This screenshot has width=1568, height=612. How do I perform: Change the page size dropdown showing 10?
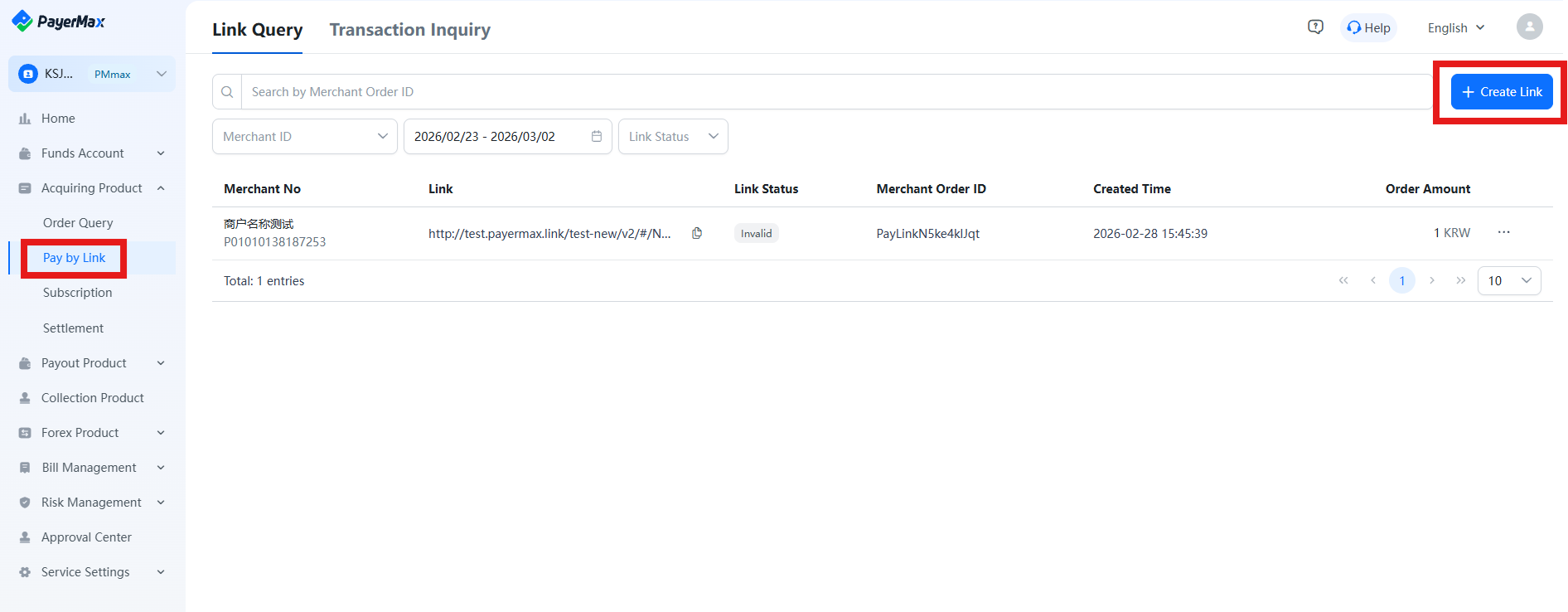[1508, 281]
